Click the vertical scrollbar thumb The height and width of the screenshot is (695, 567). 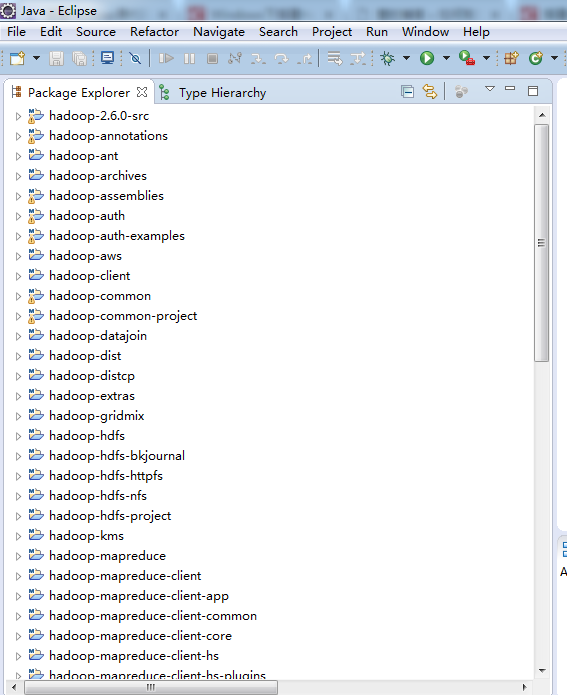click(541, 243)
